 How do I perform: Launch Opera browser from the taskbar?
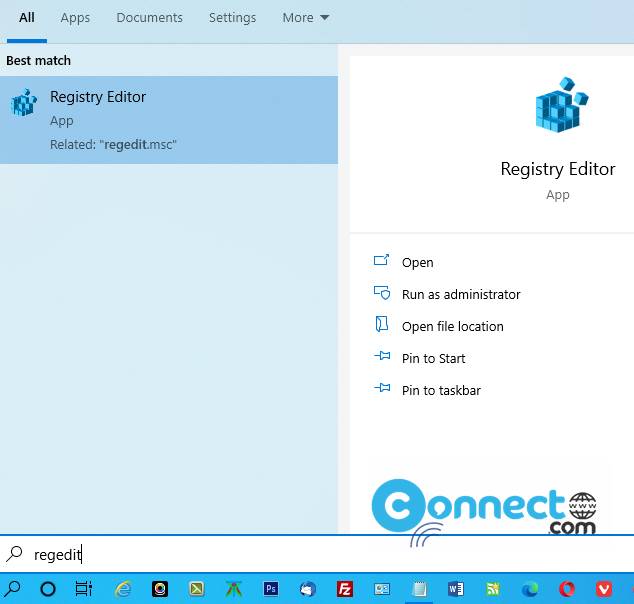coord(567,589)
